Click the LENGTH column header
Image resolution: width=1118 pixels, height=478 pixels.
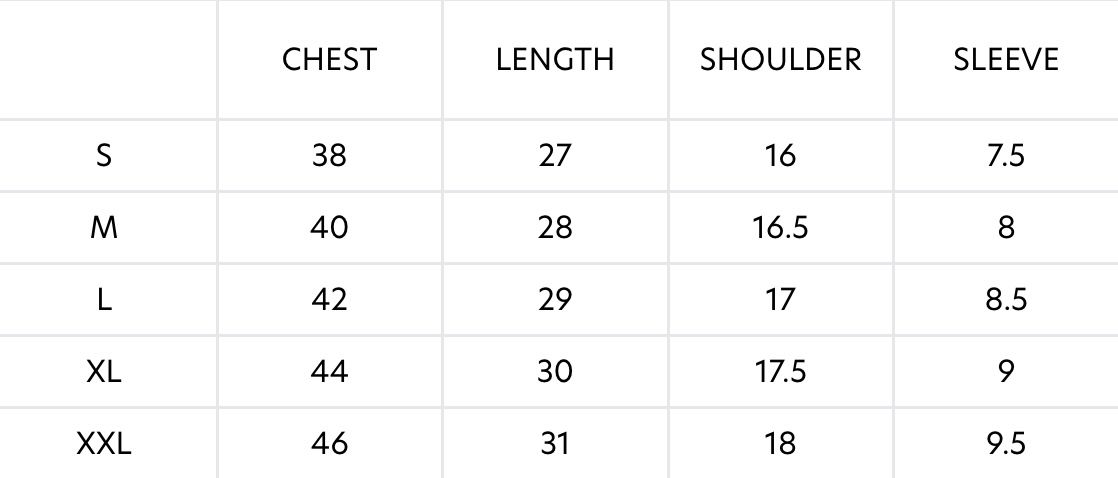pyautogui.click(x=555, y=60)
